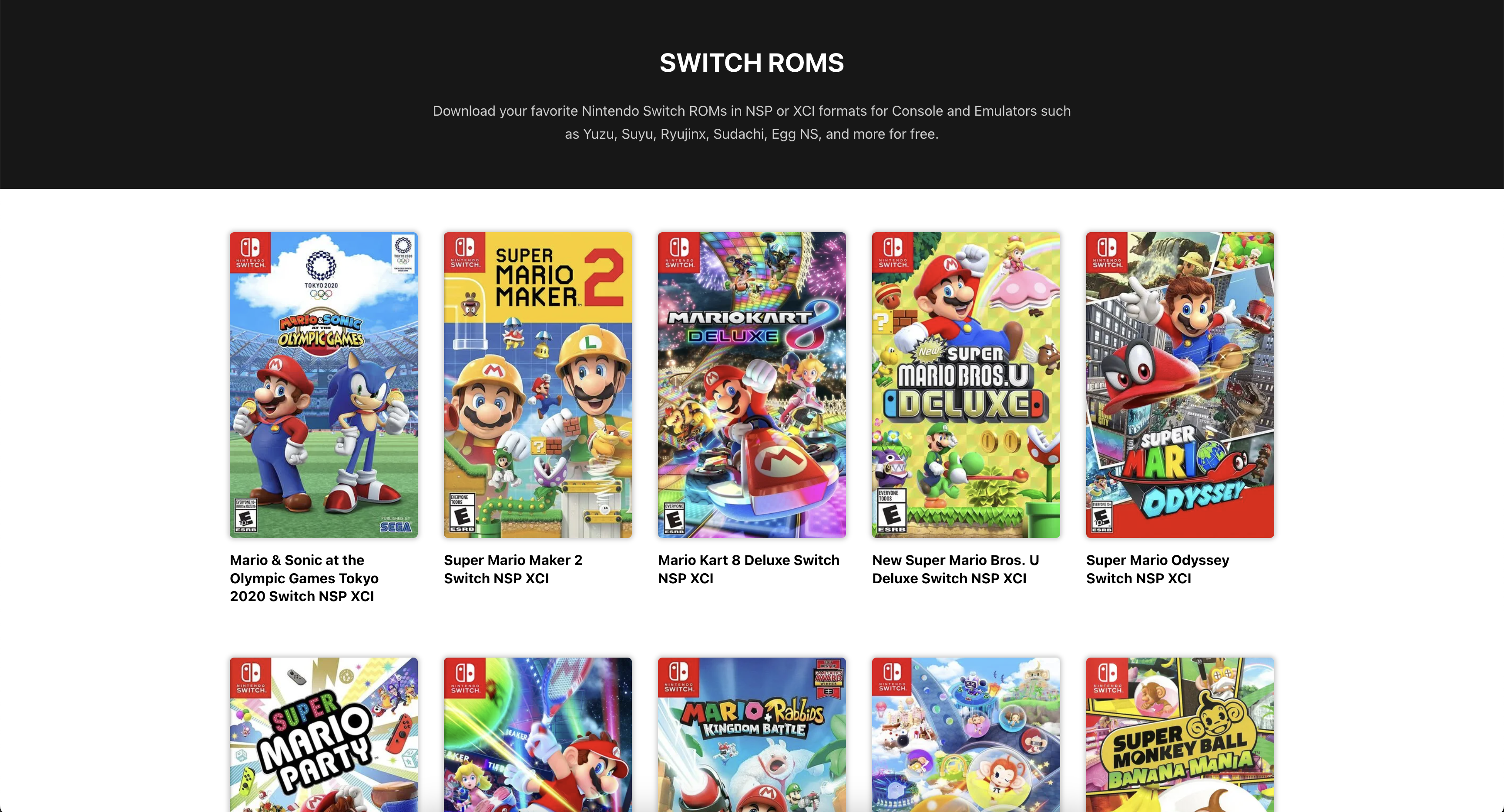This screenshot has height=812, width=1504.
Task: Click the ESRB rating badge on New Super Mario Bros. U cover
Action: (892, 511)
